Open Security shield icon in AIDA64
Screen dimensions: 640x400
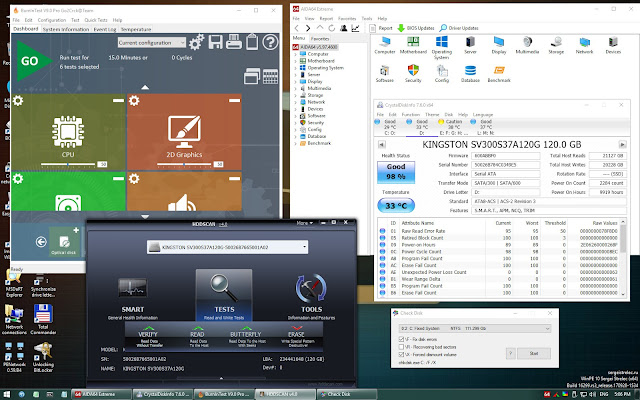tap(413, 74)
